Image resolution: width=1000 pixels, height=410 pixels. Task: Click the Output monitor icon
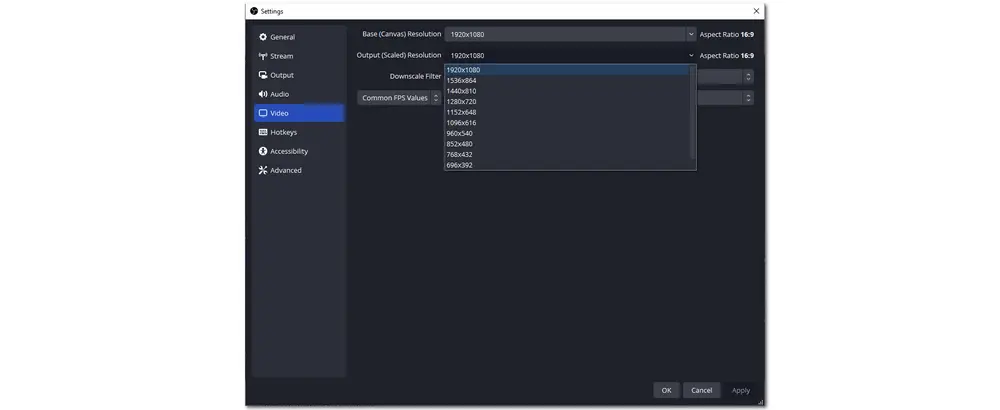(x=263, y=75)
